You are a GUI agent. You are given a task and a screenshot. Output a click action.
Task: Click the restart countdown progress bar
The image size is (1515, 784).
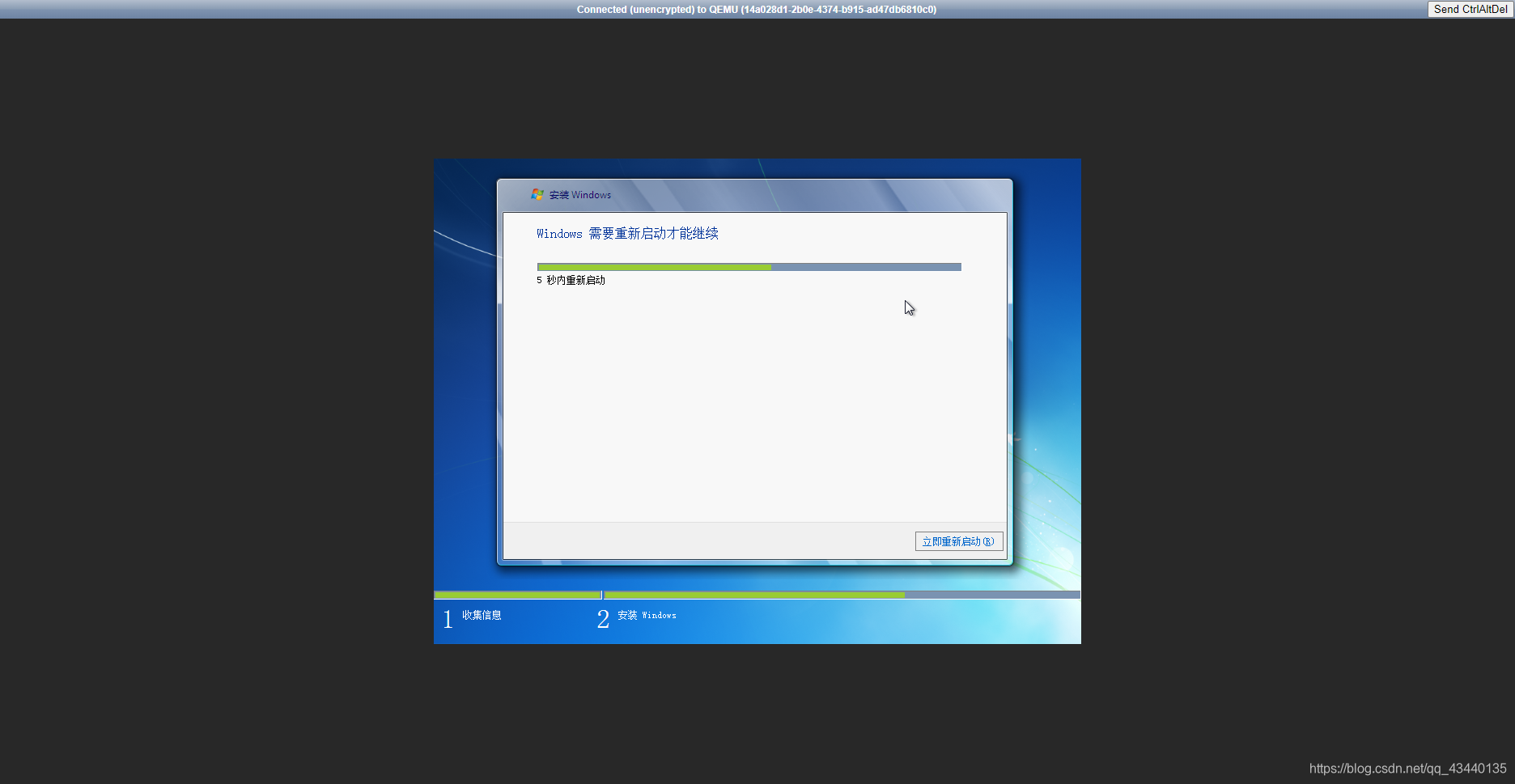(749, 267)
